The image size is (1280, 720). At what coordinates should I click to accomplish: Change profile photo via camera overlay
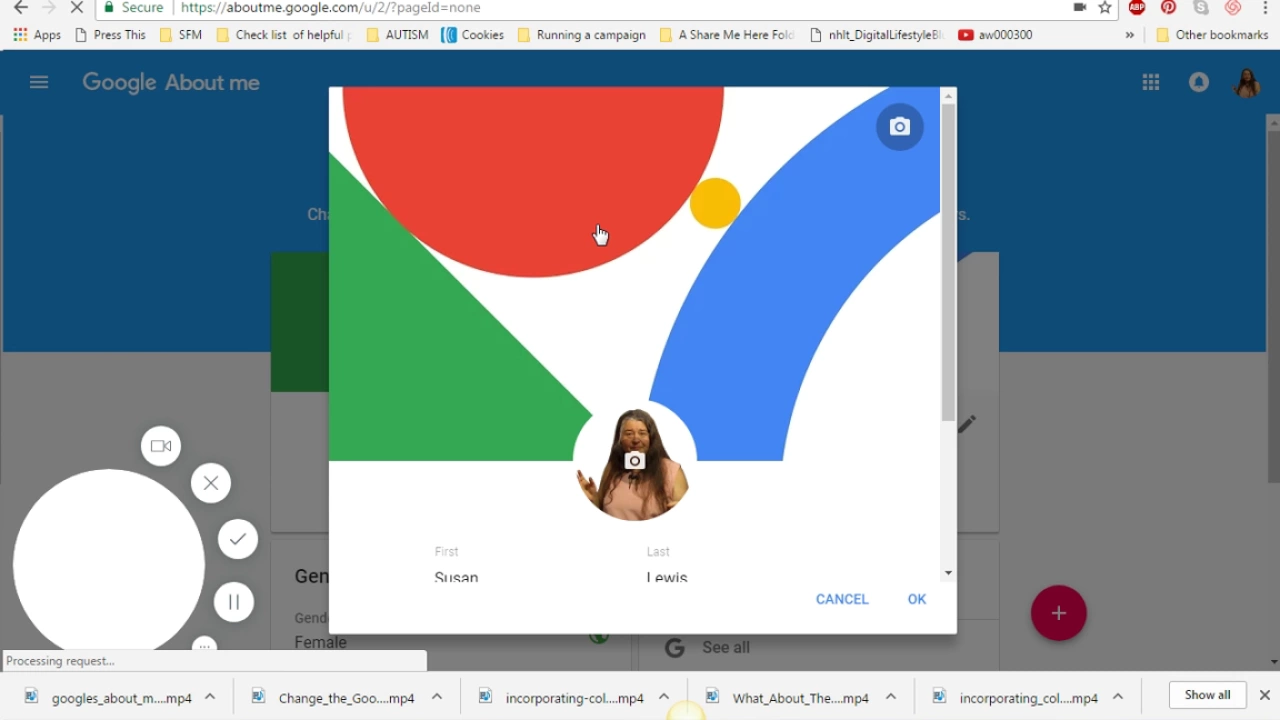coord(634,461)
